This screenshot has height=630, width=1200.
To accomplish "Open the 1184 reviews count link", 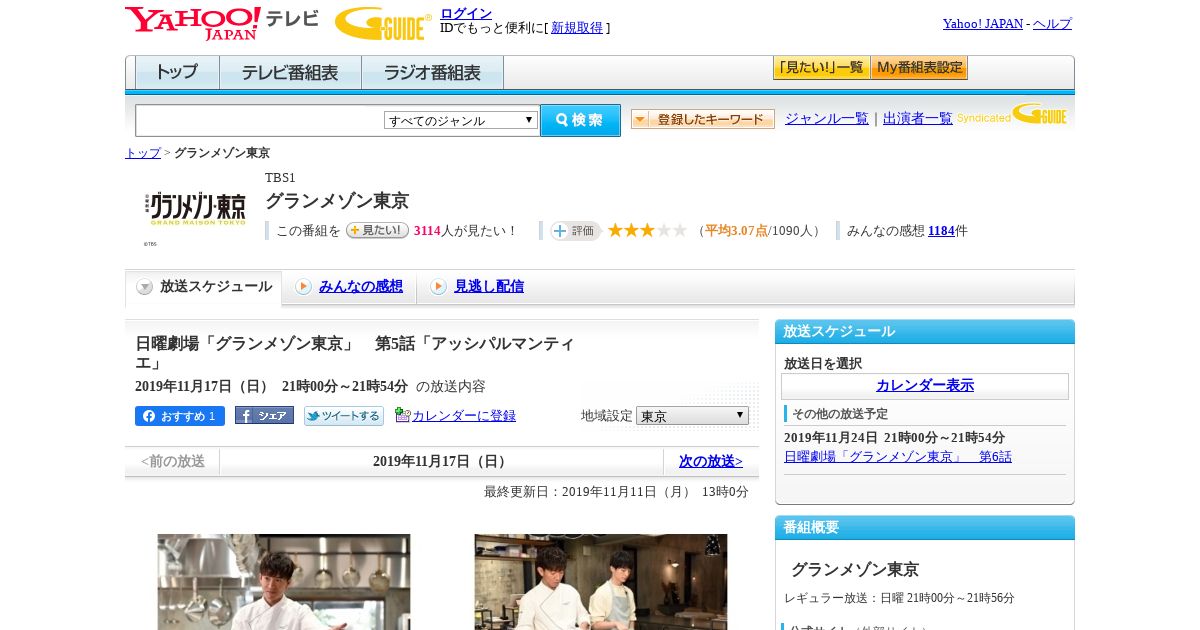I will pyautogui.click(x=941, y=231).
